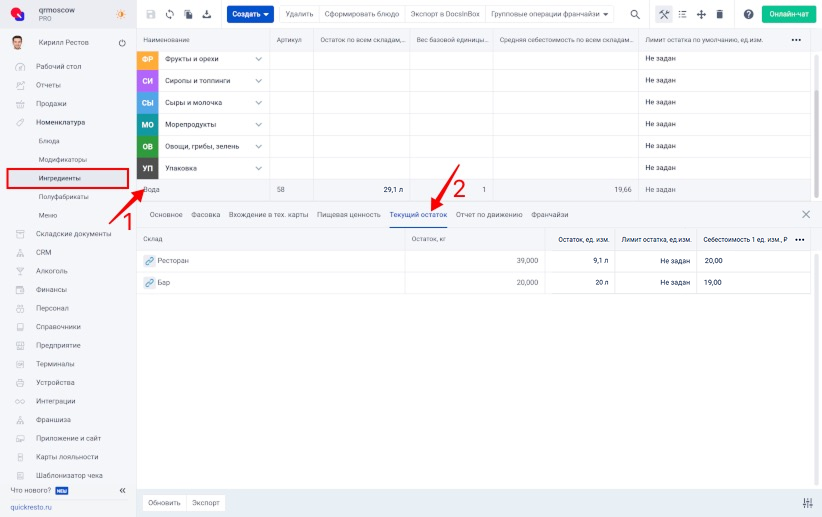
Task: Click the refresh icon in top toolbar
Action: coord(169,14)
